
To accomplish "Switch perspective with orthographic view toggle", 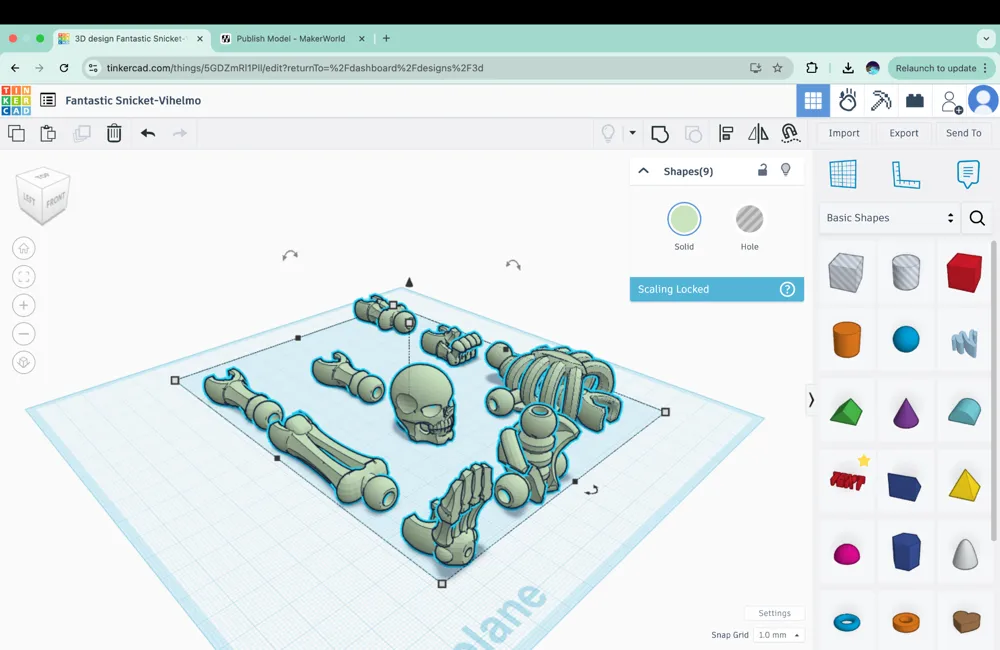I will tap(24, 362).
